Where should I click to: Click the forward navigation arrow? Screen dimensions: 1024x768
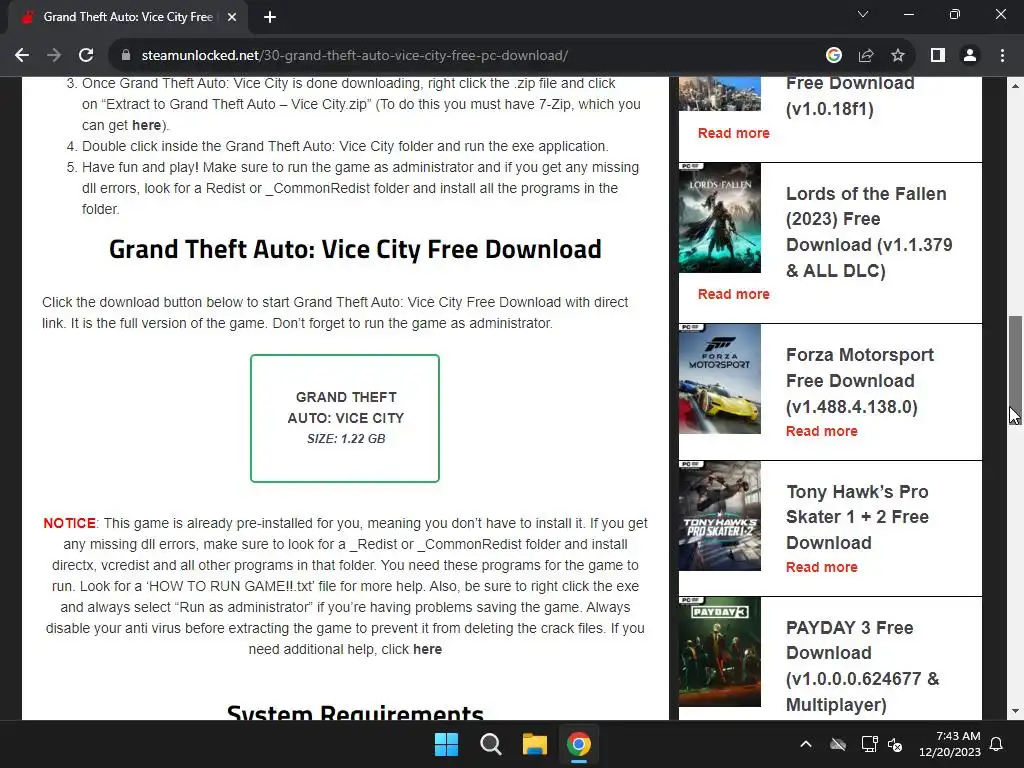tap(54, 56)
